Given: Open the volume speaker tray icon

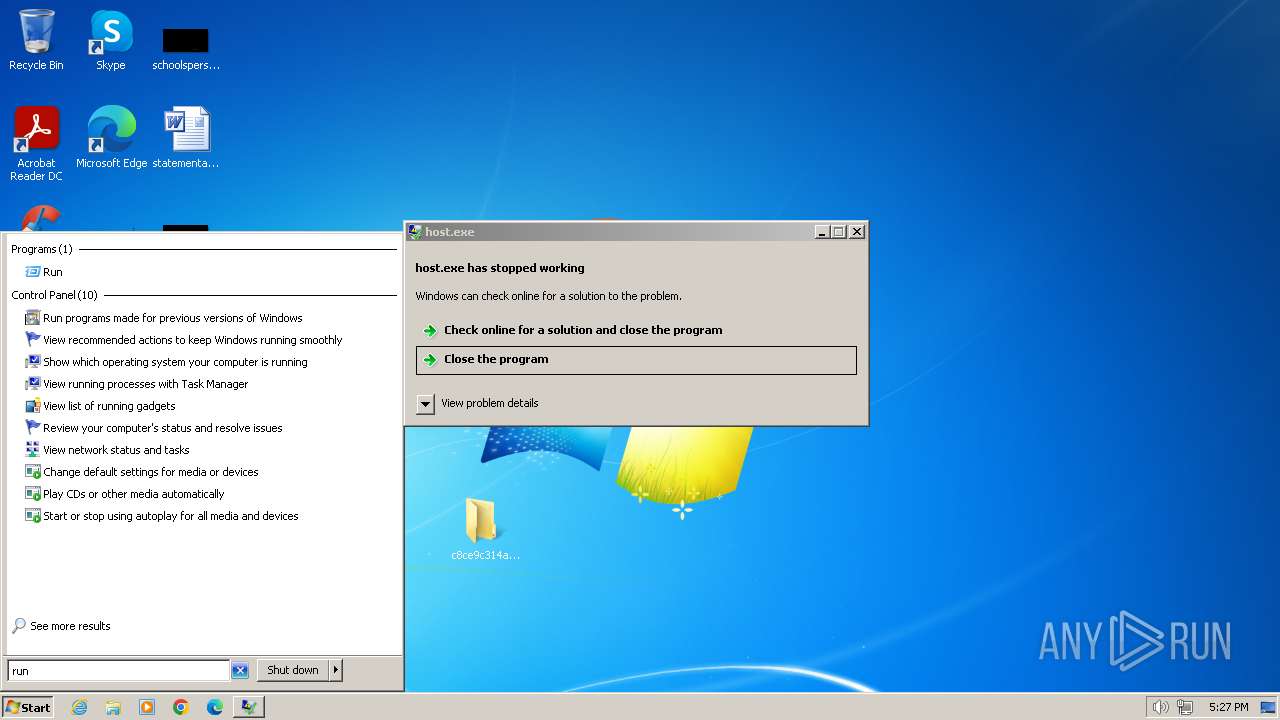Looking at the screenshot, I should (x=1160, y=707).
